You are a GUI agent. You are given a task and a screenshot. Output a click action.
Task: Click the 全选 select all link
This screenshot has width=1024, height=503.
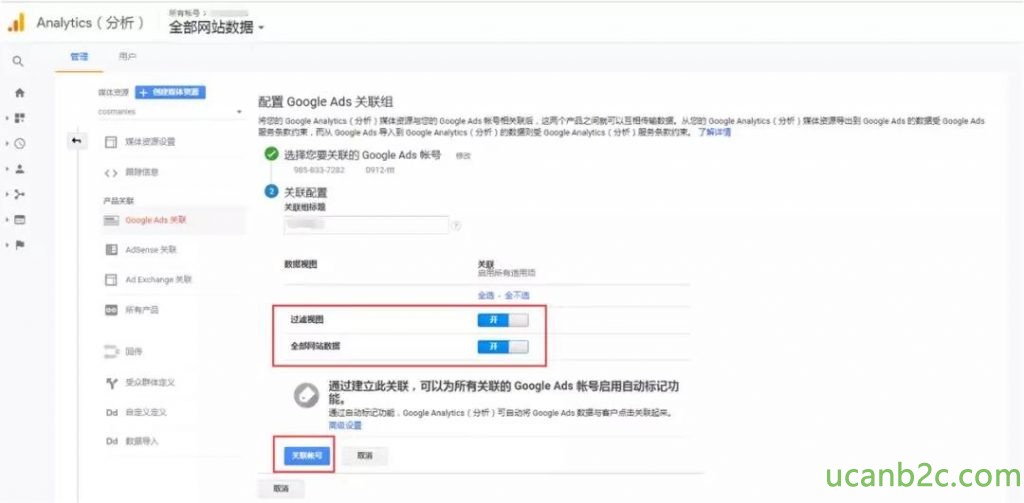pyautogui.click(x=486, y=295)
